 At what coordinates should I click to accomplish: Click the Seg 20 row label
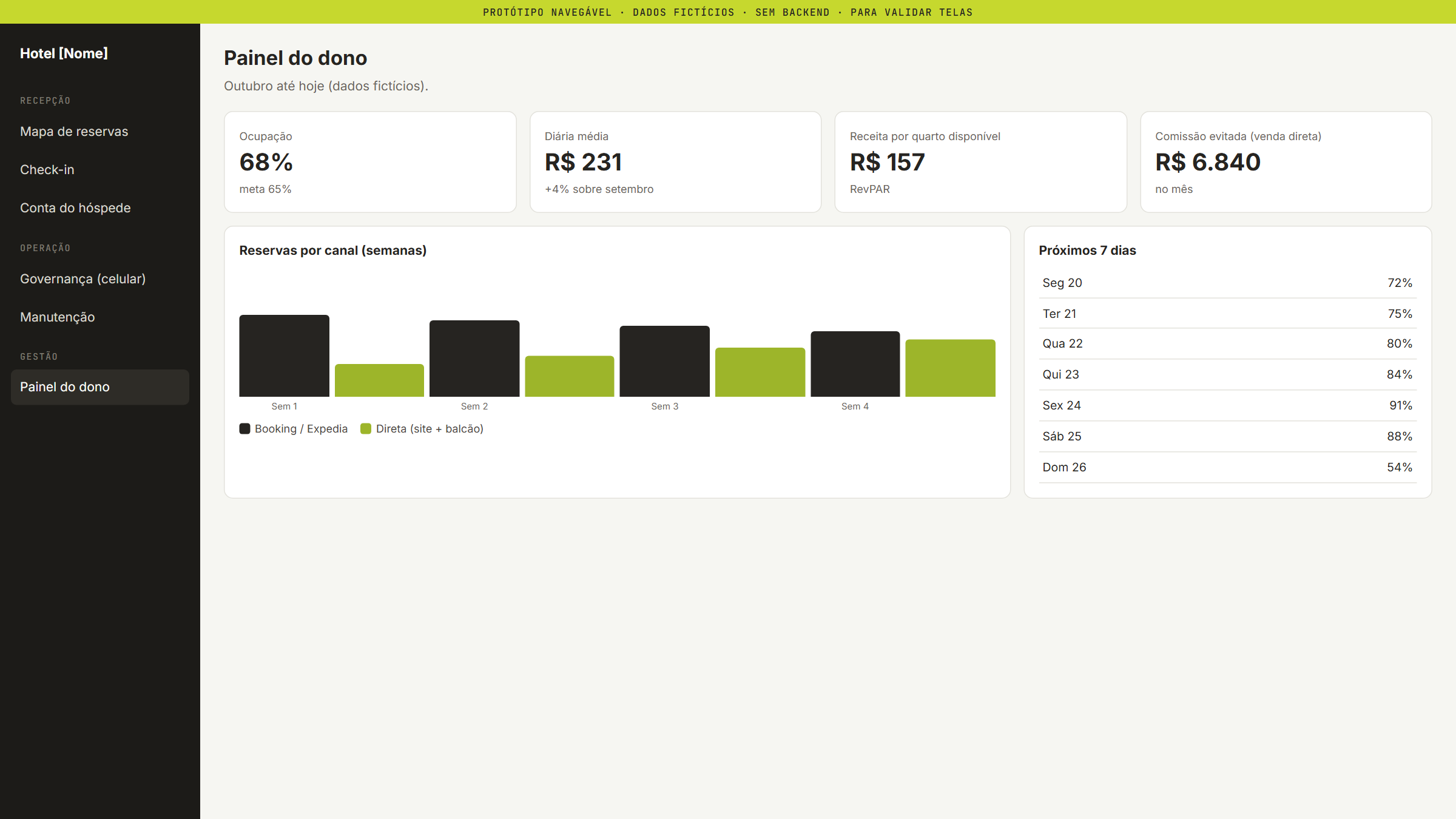pos(1062,283)
